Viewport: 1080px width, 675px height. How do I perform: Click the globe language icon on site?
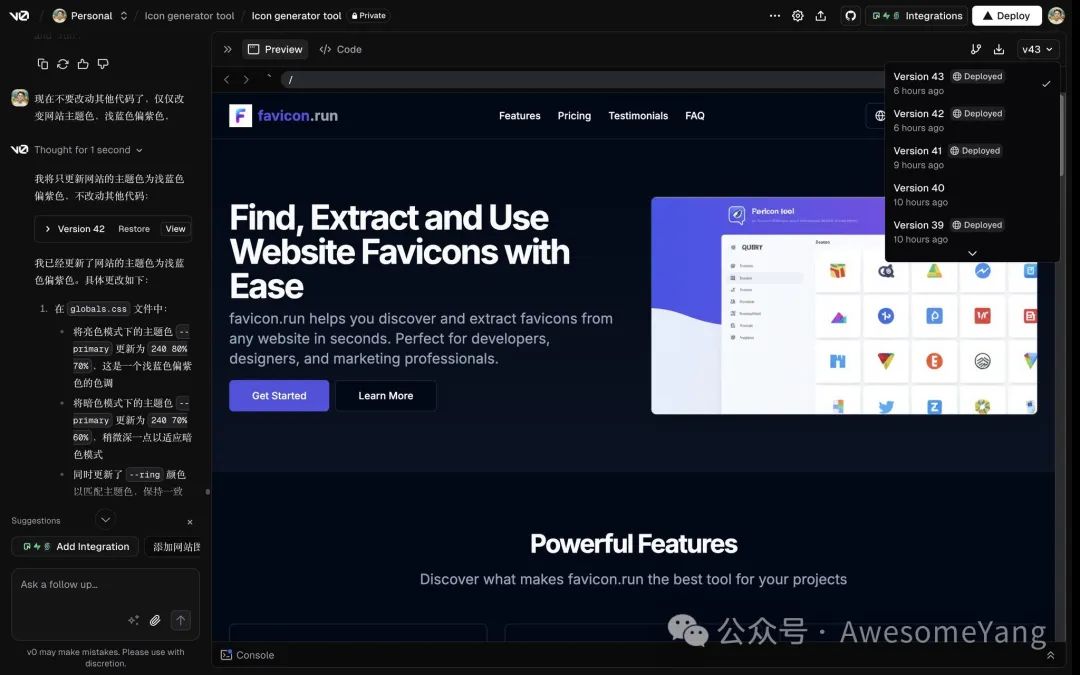880,116
